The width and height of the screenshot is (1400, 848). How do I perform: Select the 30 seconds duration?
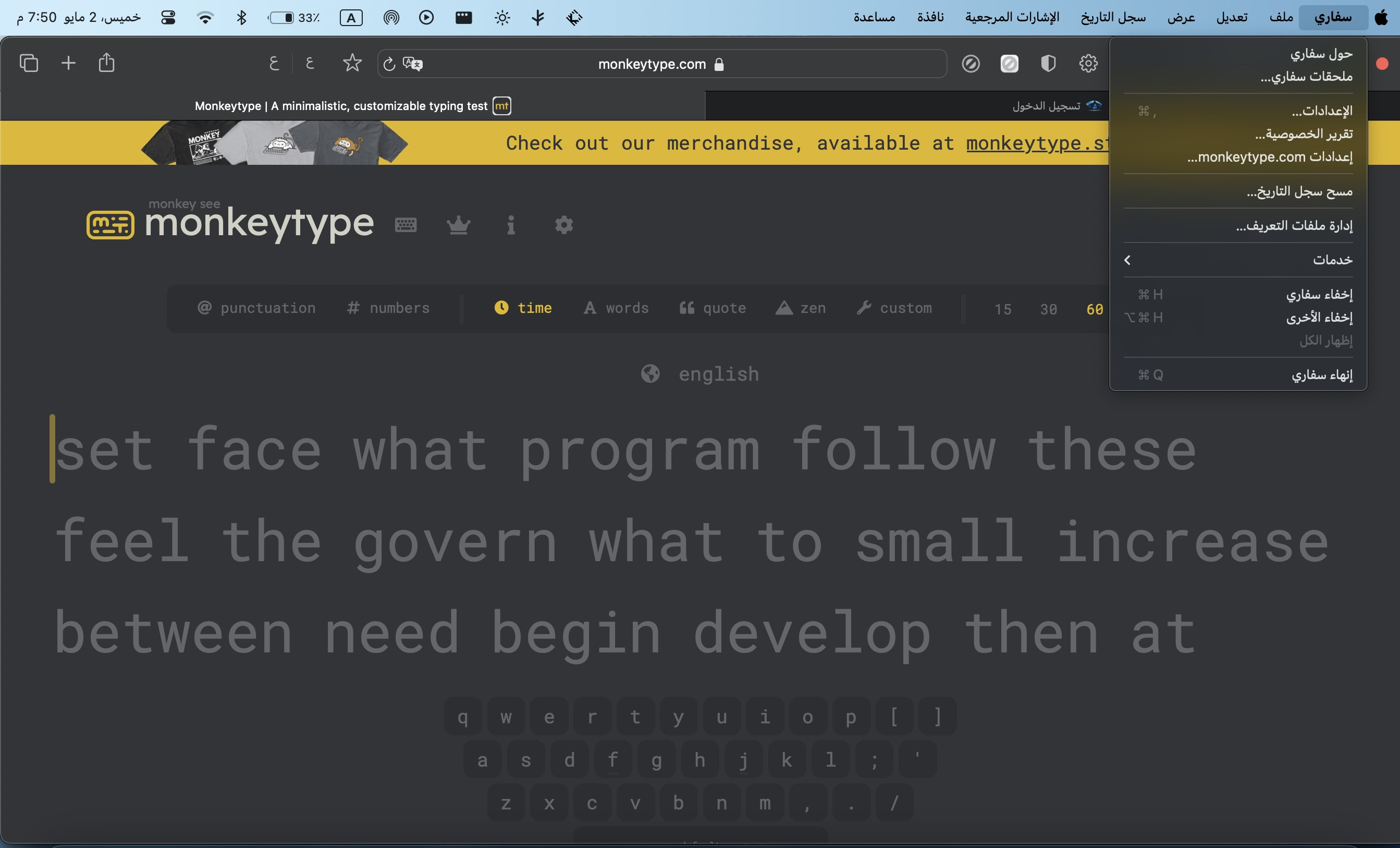[x=1048, y=309]
